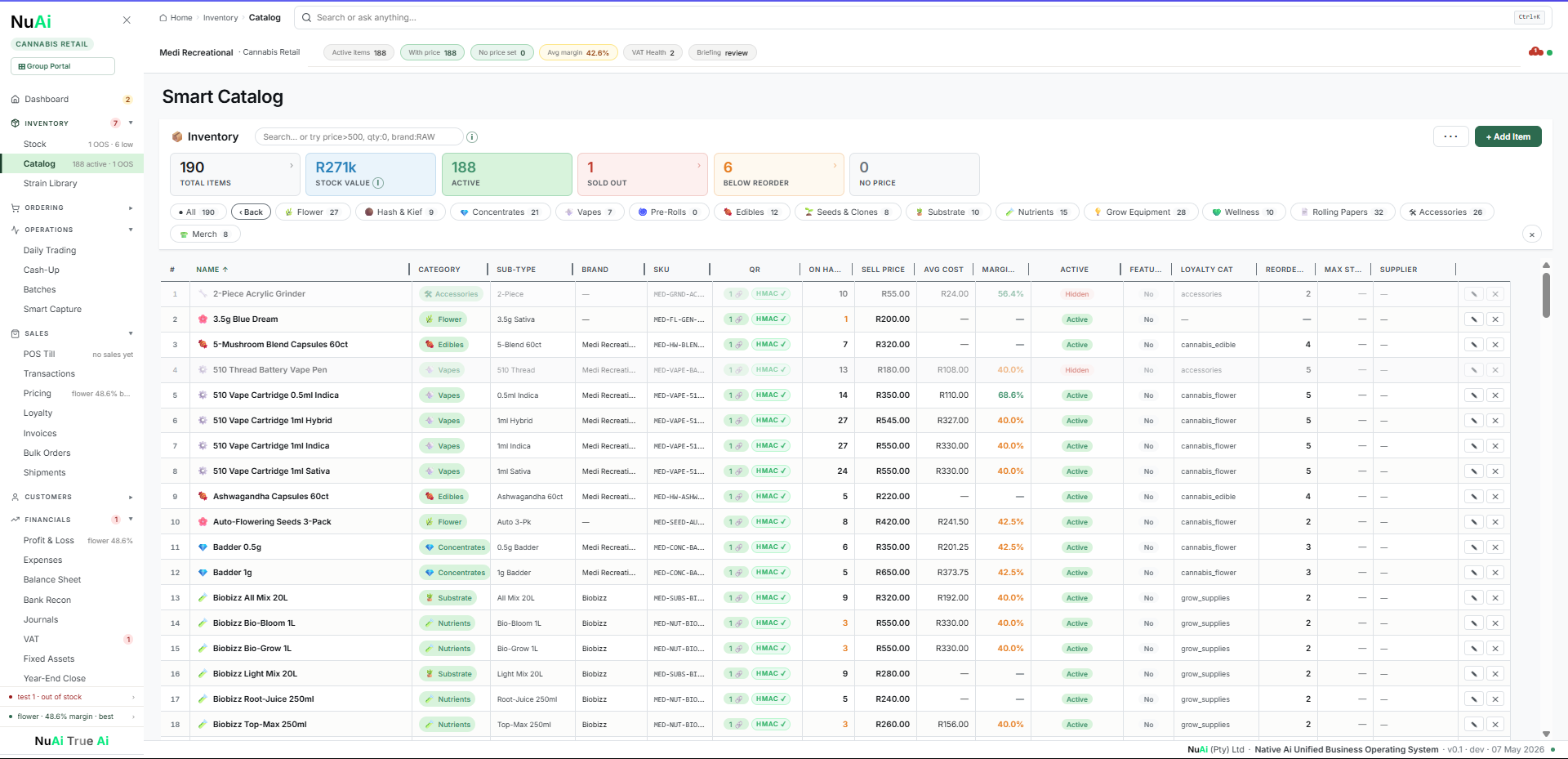Screen dimensions: 1568x759
Task: Toggle the Active status of Ashwagandha Capsules 60ct
Action: click(1076, 497)
